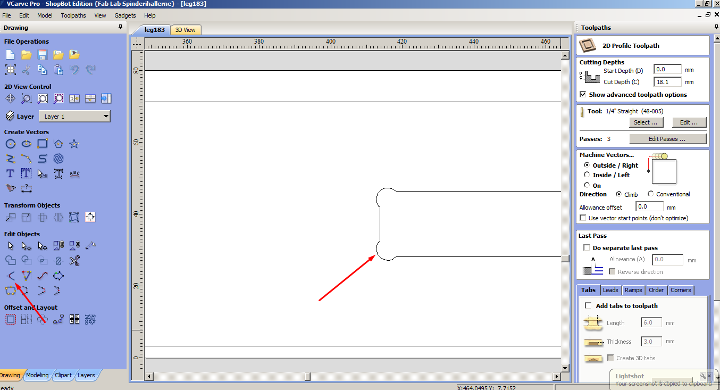Select the On machine vectors option
Screen dimensions: 720x390
coord(587,185)
